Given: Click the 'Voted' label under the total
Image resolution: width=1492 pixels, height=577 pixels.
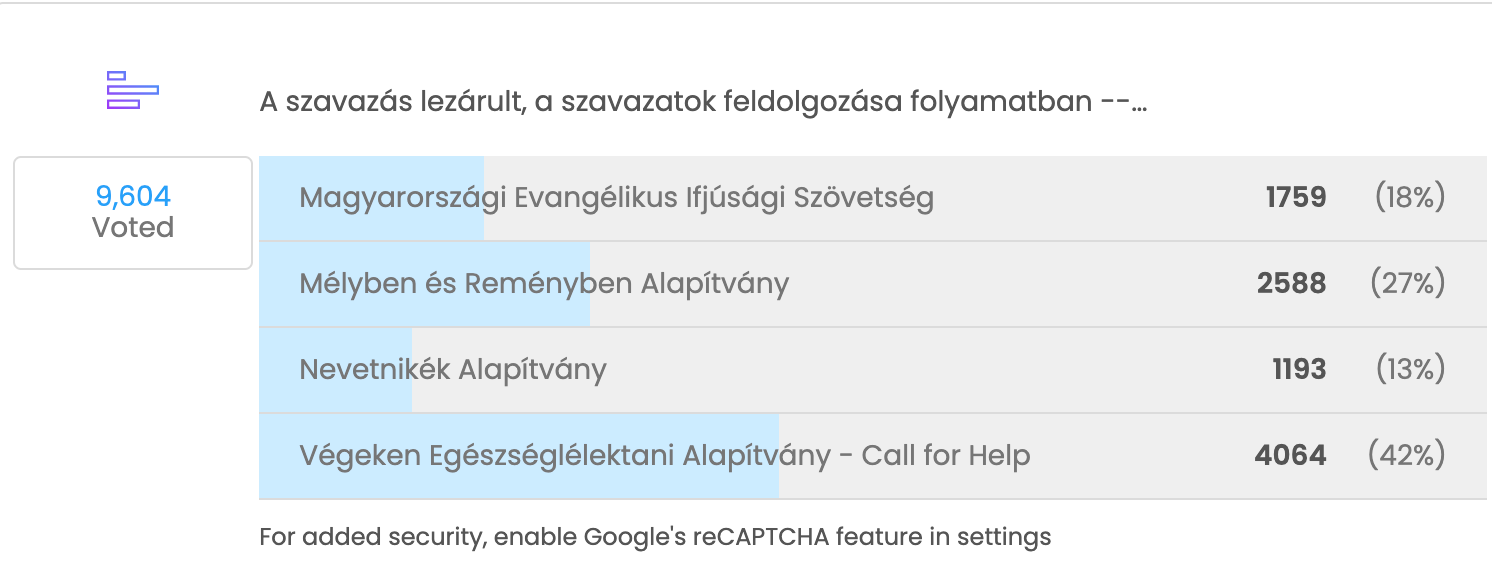Looking at the screenshot, I should click(x=133, y=228).
